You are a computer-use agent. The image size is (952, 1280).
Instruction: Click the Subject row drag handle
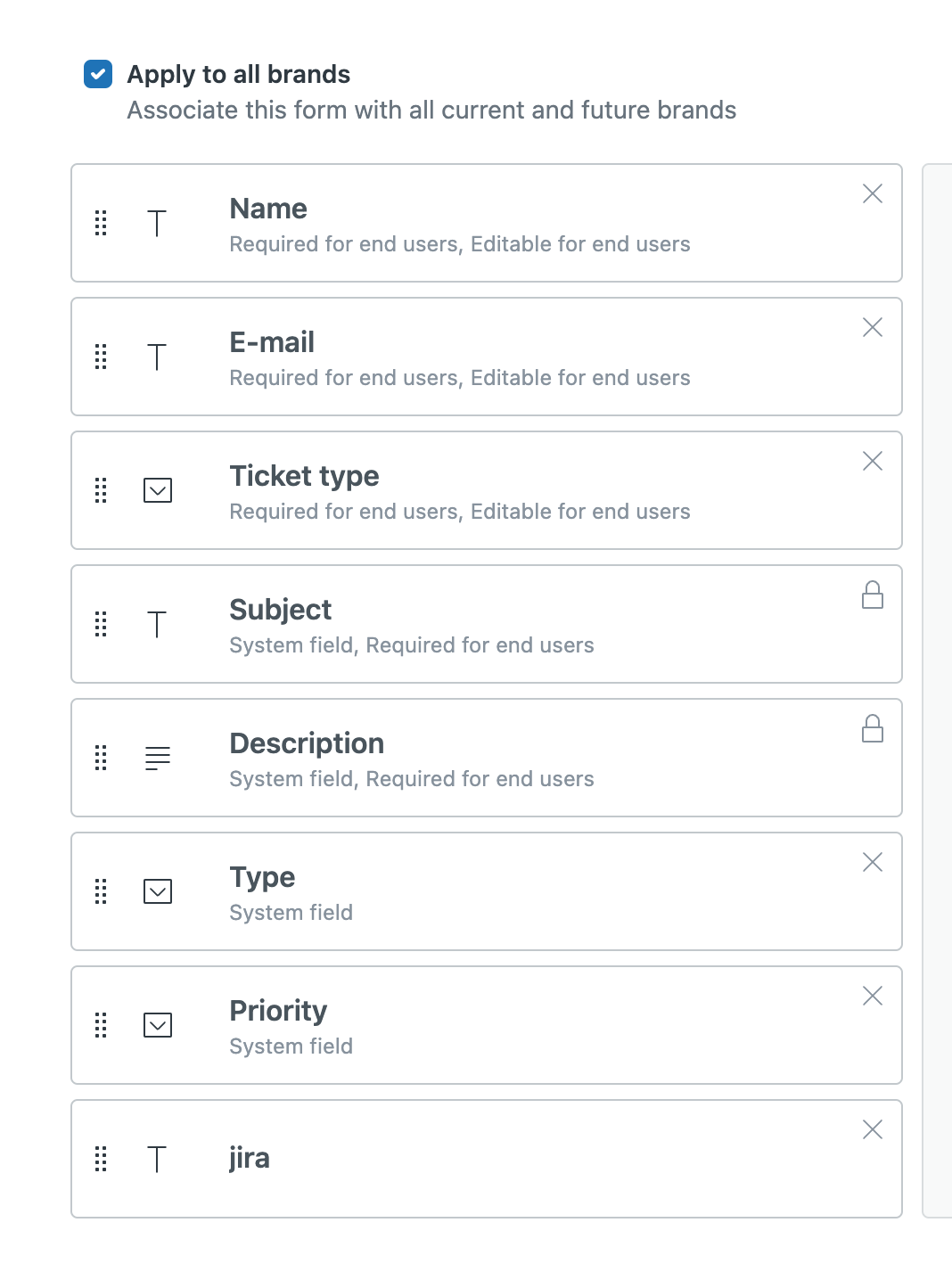tap(101, 624)
